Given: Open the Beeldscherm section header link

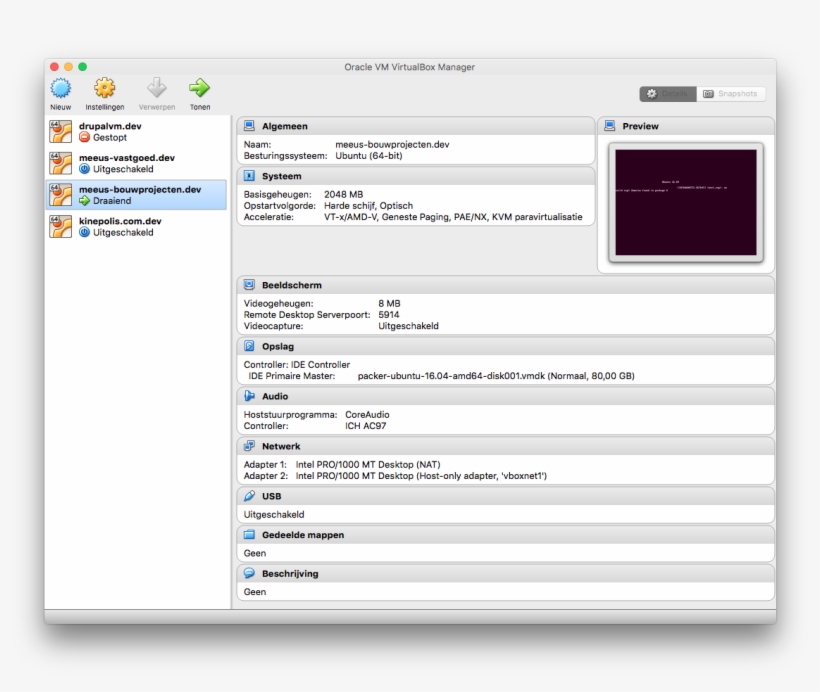Looking at the screenshot, I should point(292,285).
